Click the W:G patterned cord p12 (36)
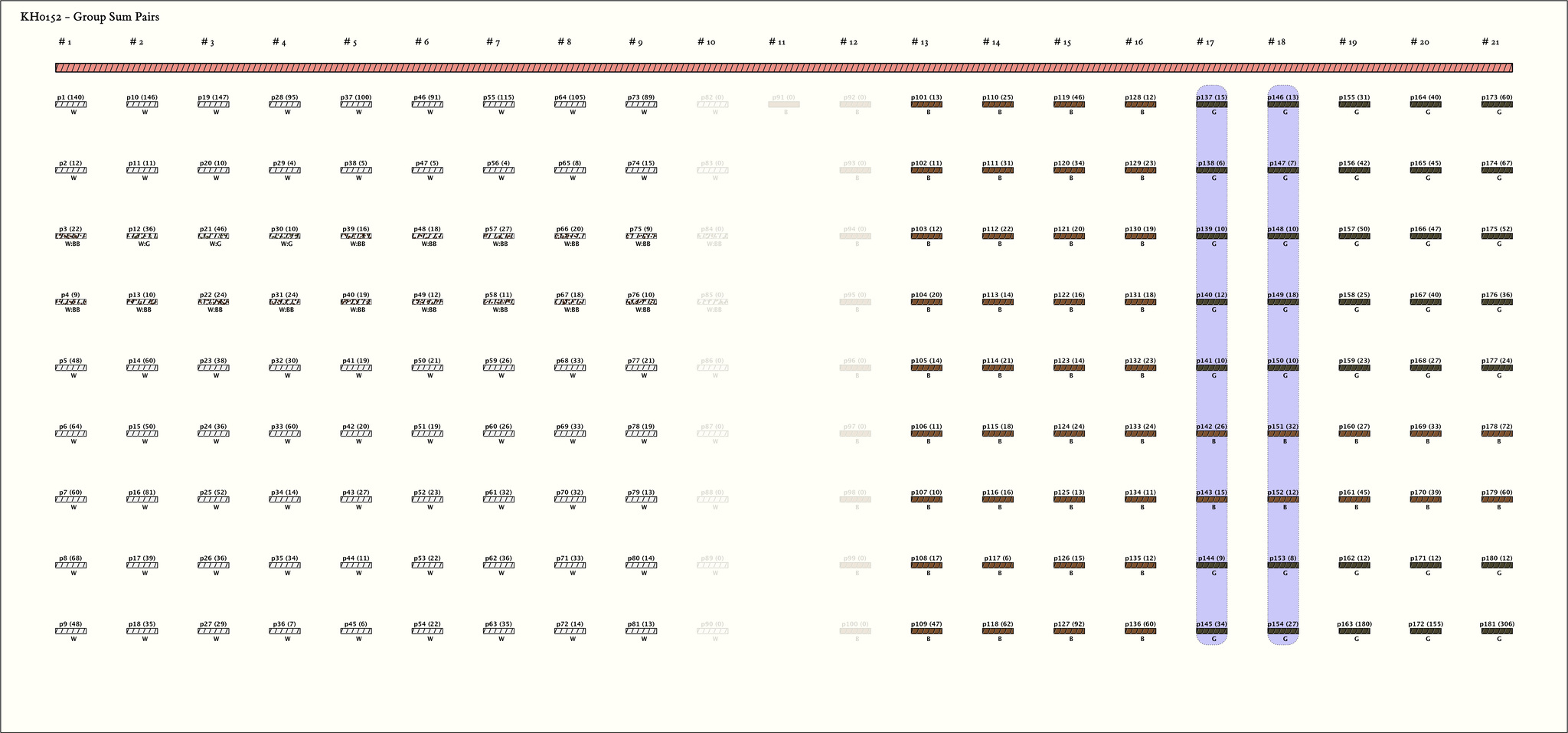The width and height of the screenshot is (1568, 733). click(x=142, y=237)
